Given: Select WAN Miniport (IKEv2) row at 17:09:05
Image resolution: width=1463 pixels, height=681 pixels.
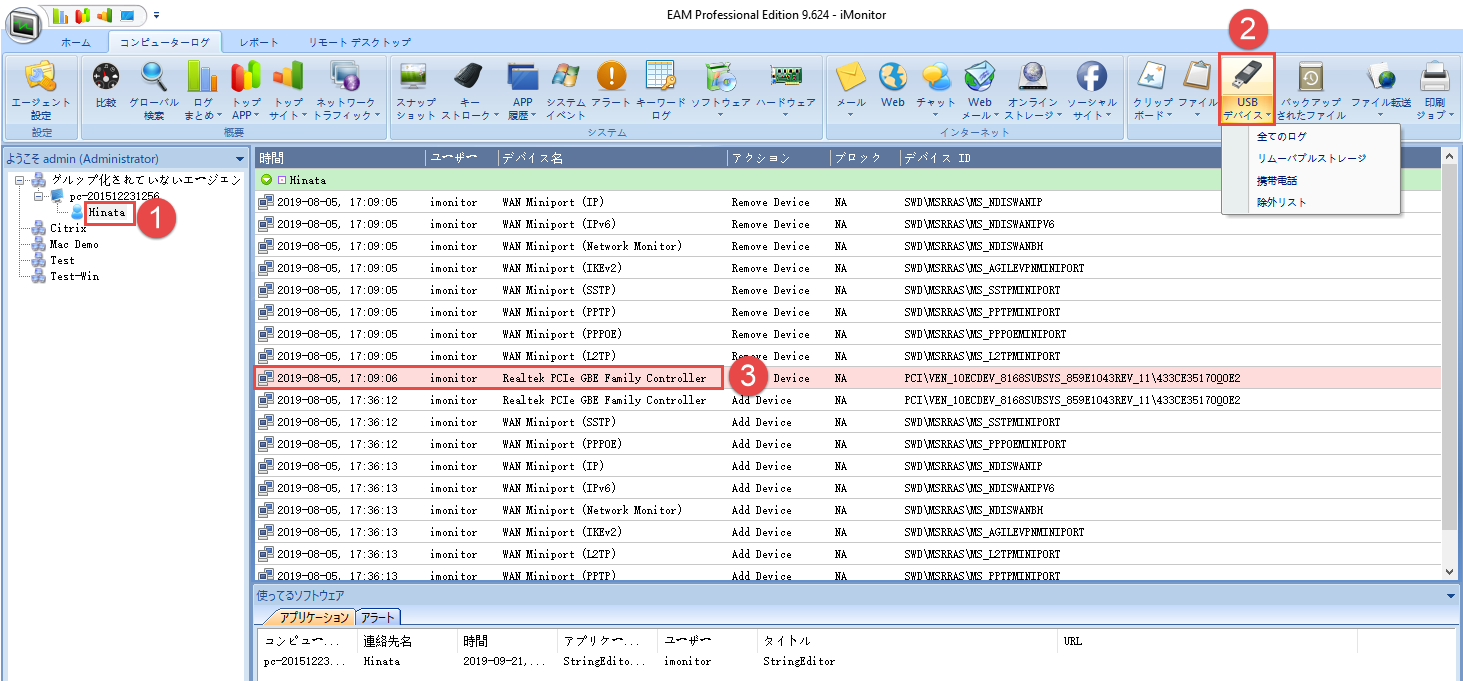Looking at the screenshot, I should [x=849, y=268].
